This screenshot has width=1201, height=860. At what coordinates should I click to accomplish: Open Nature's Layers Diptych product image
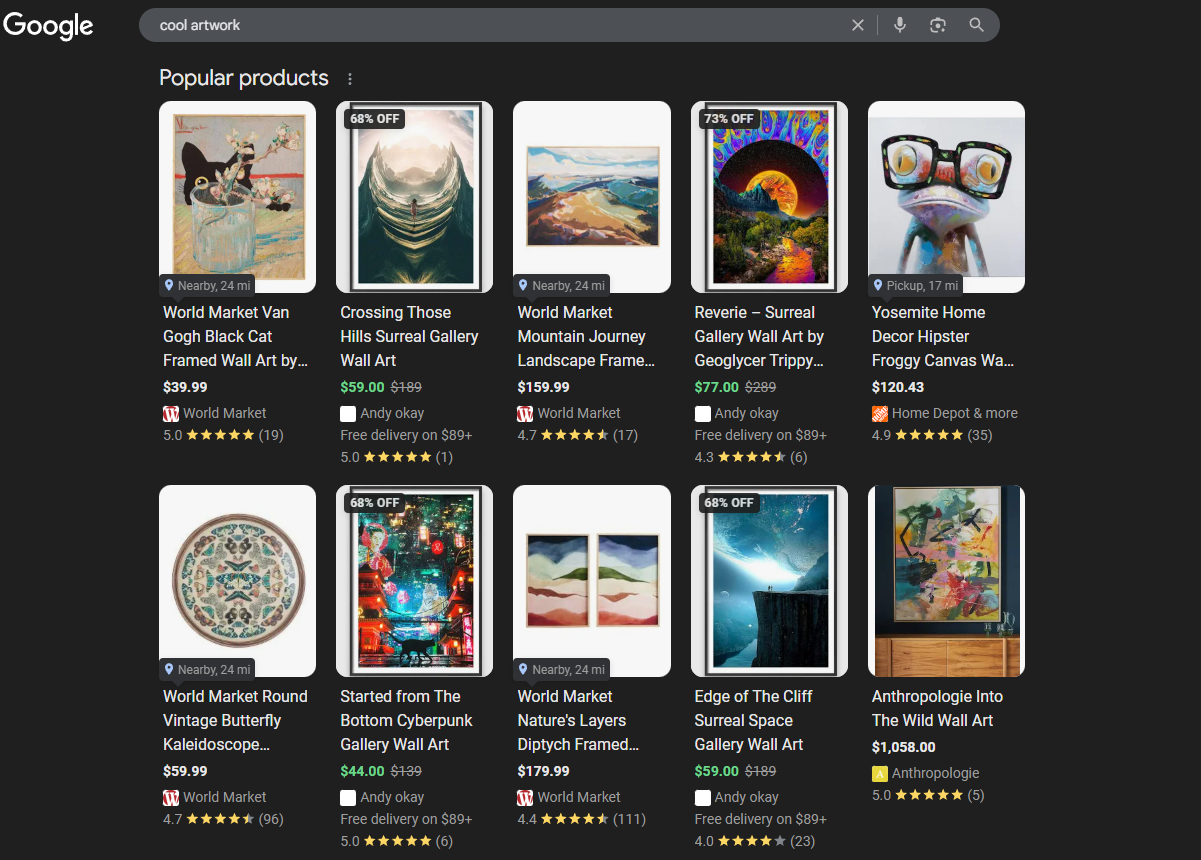coord(592,581)
